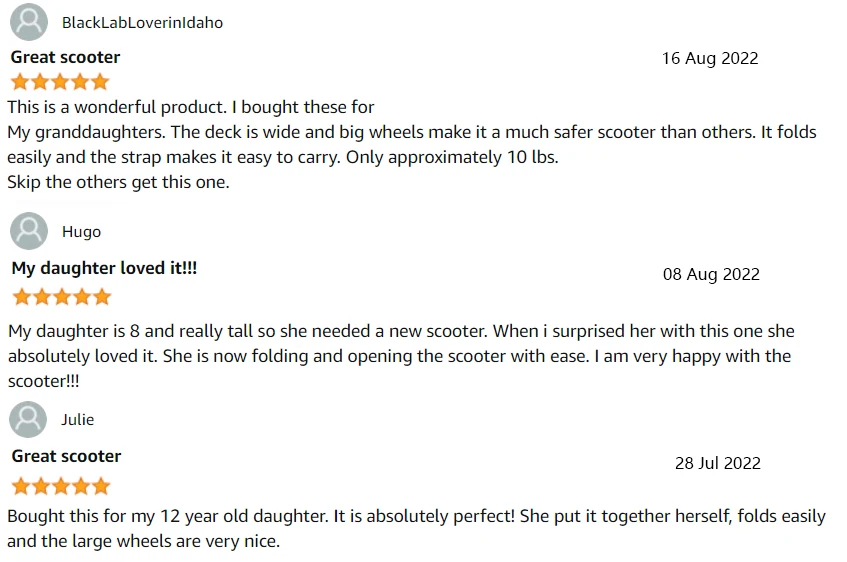Click the review text about the 8-year-old daughter
Image resolution: width=847 pixels, height=562 pixels.
(400, 356)
